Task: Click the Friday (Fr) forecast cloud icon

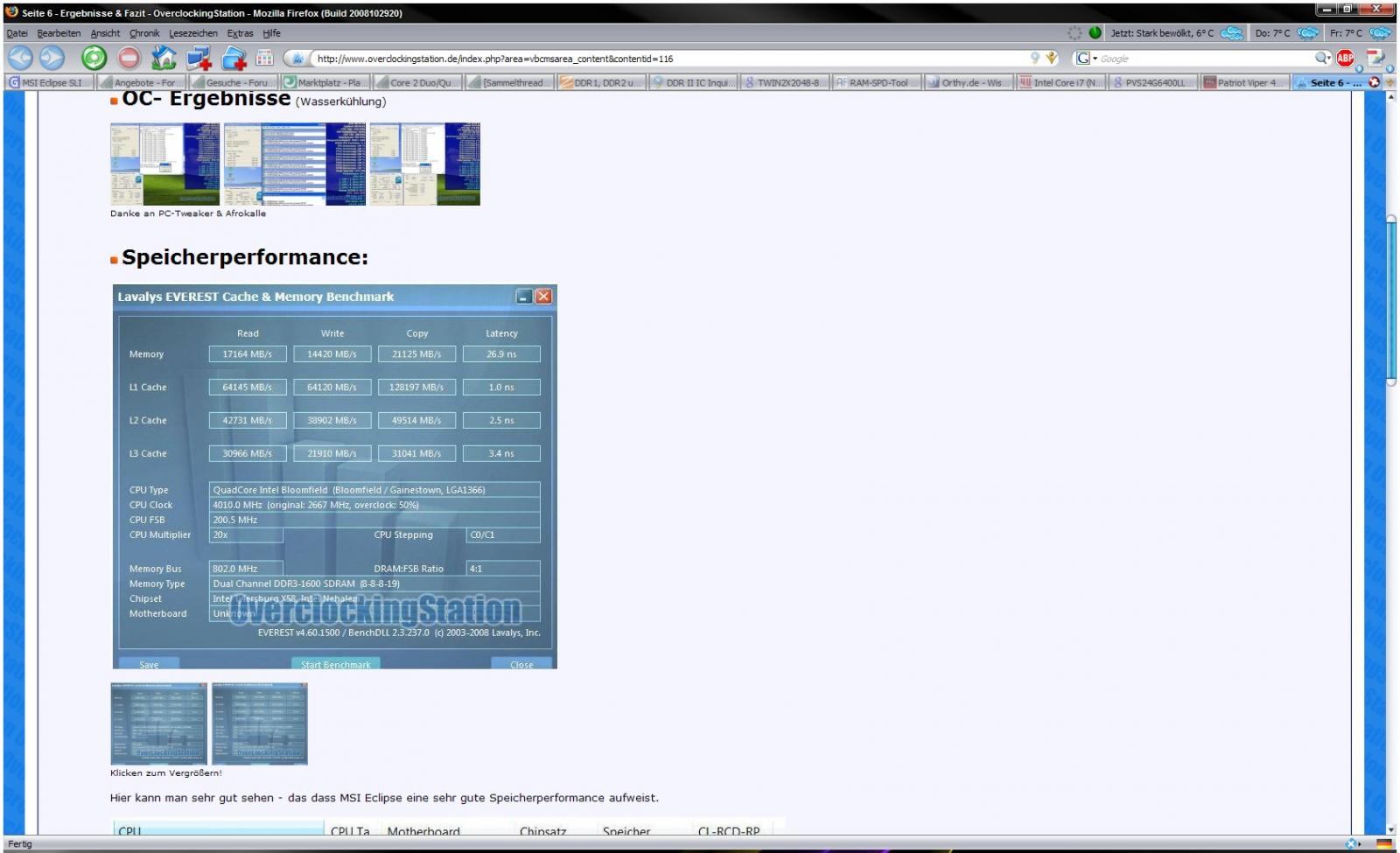Action: coord(1380,33)
